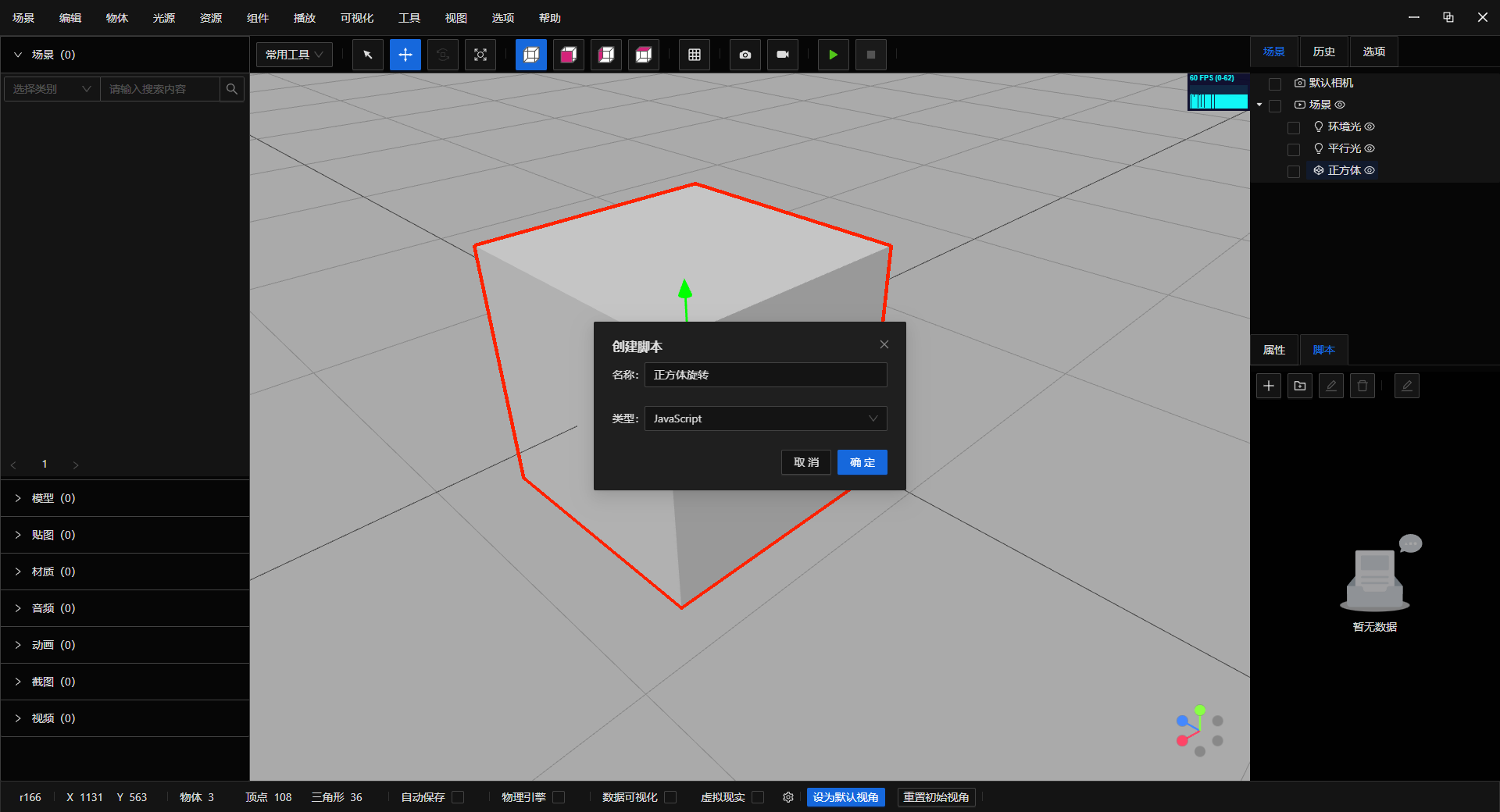Click the grid toggle icon
This screenshot has height=812, width=1500.
pos(694,55)
